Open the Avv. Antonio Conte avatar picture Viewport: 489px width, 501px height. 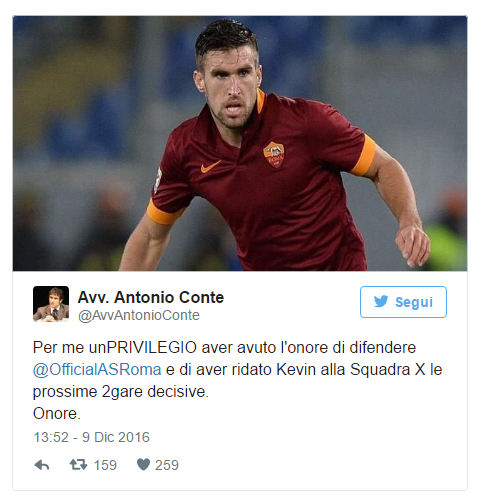tap(51, 304)
